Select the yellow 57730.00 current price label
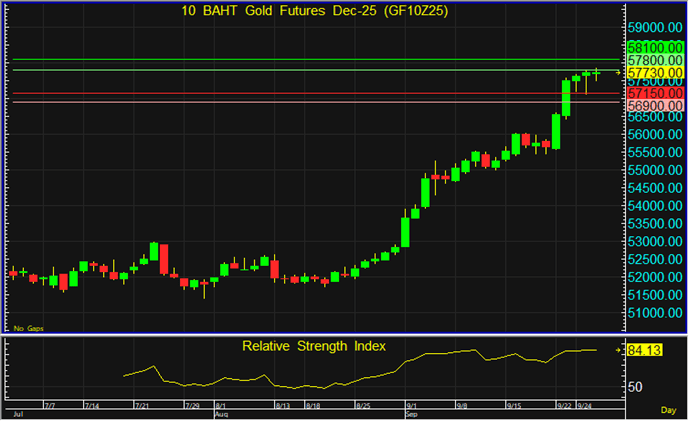Viewport: 689px width, 421px height. (x=654, y=73)
